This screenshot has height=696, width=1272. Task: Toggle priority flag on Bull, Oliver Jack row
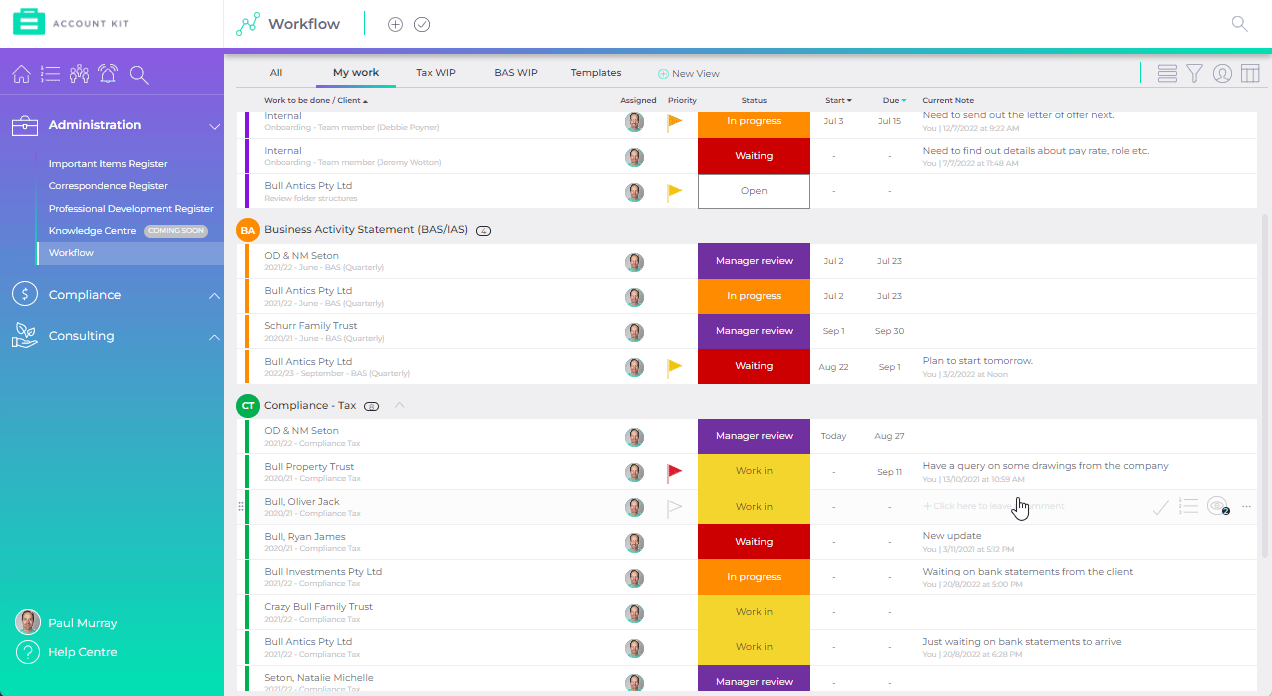pyautogui.click(x=674, y=507)
